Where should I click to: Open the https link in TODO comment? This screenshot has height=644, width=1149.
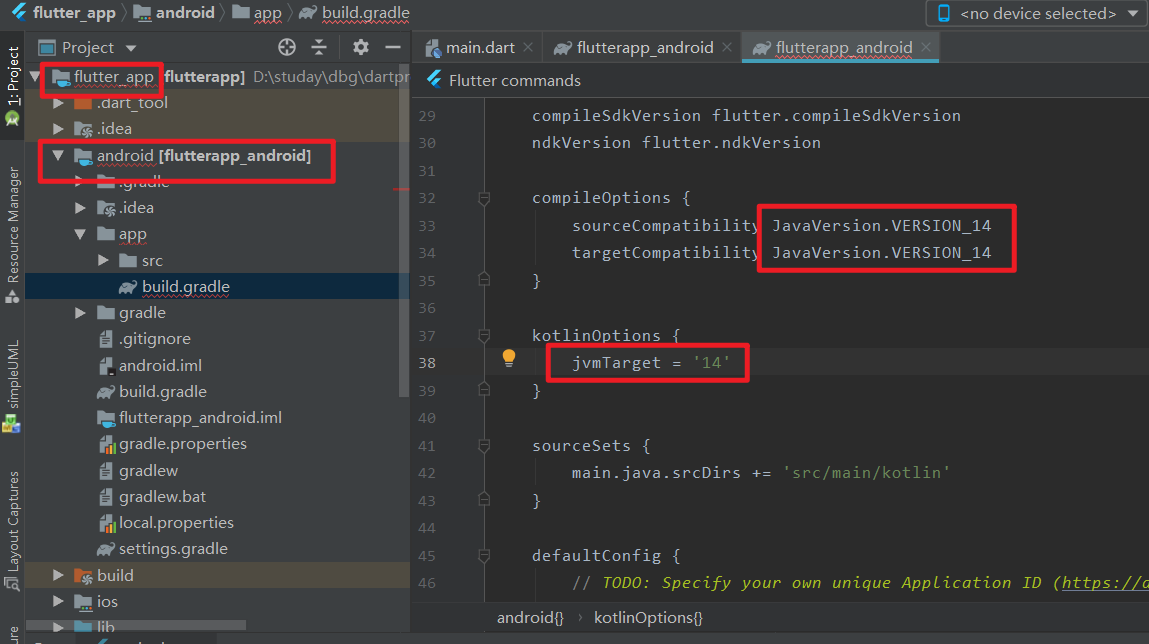[x=1104, y=582]
